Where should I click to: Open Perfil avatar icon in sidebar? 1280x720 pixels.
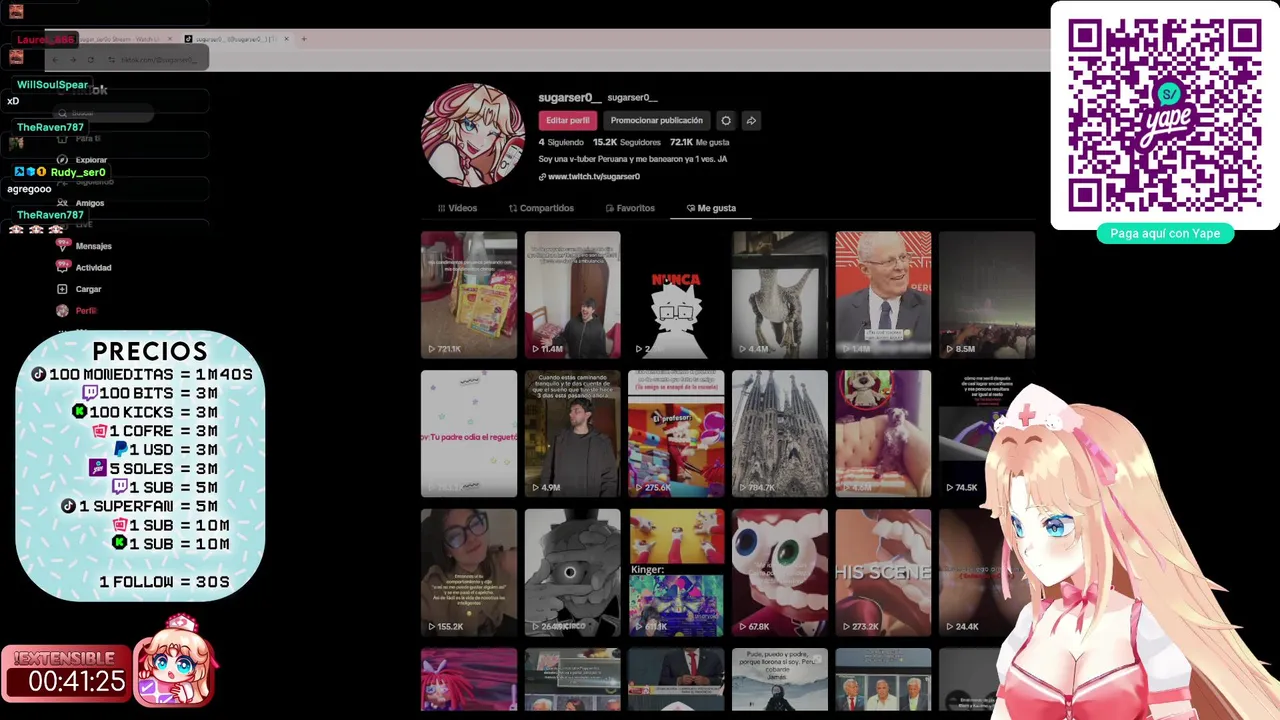[62, 311]
